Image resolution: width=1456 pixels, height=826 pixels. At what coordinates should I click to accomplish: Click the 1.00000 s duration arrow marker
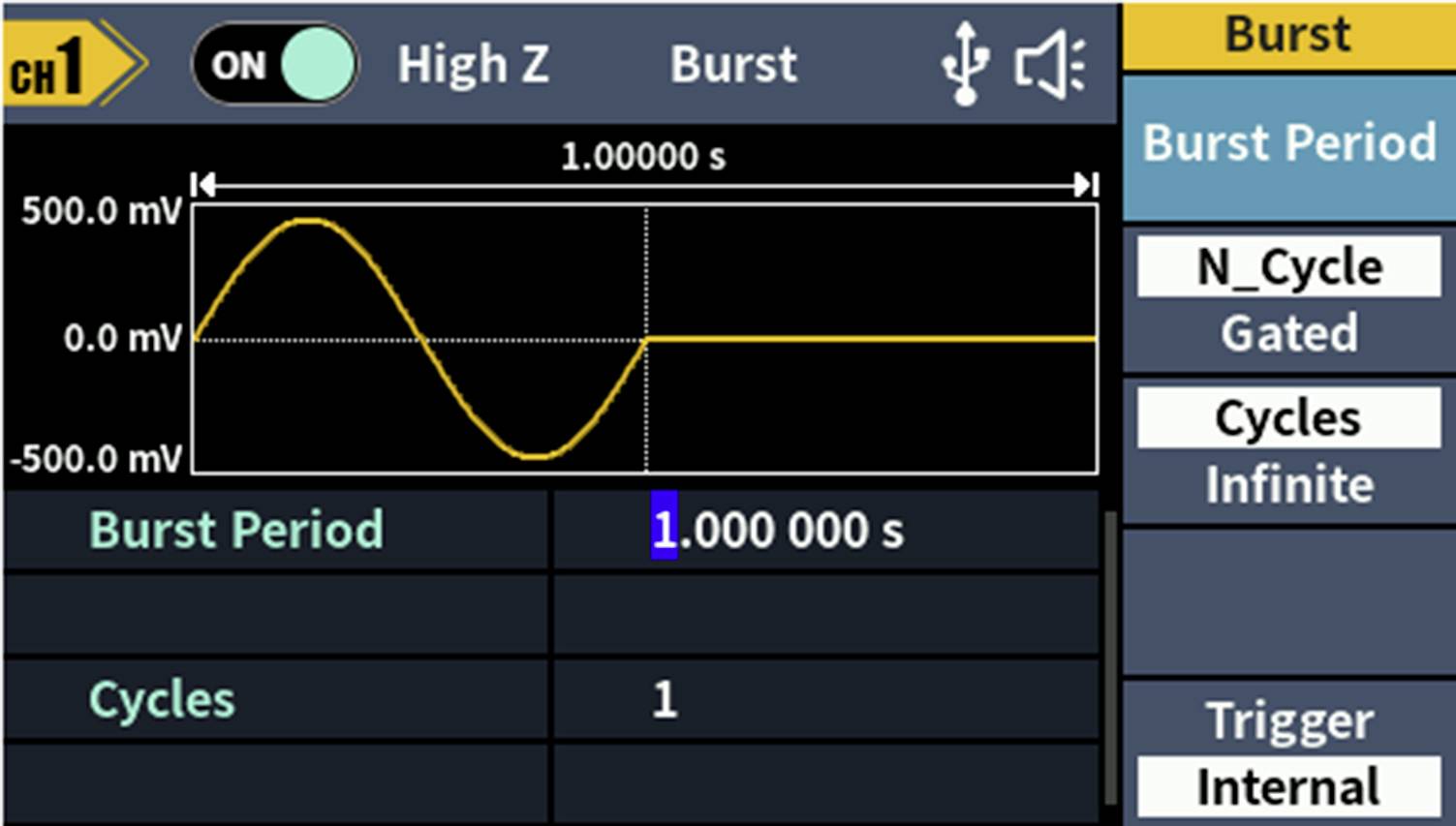coord(644,181)
